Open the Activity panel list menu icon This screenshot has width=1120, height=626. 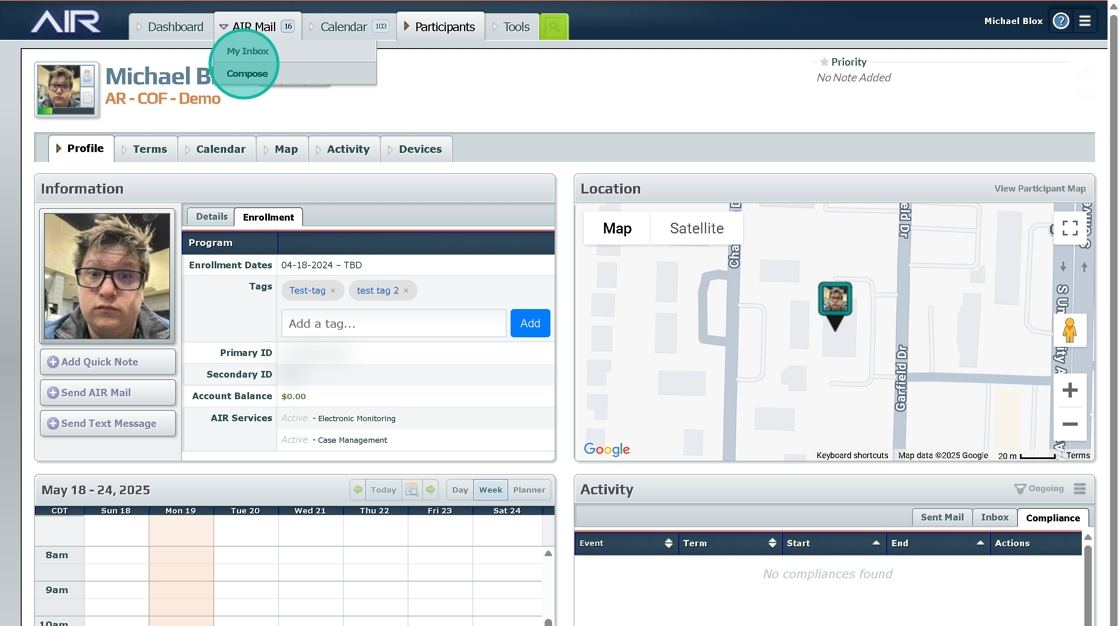[x=1079, y=489]
